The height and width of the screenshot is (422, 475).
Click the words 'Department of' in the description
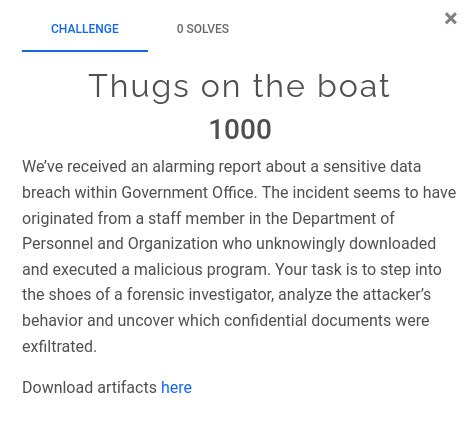343,219
